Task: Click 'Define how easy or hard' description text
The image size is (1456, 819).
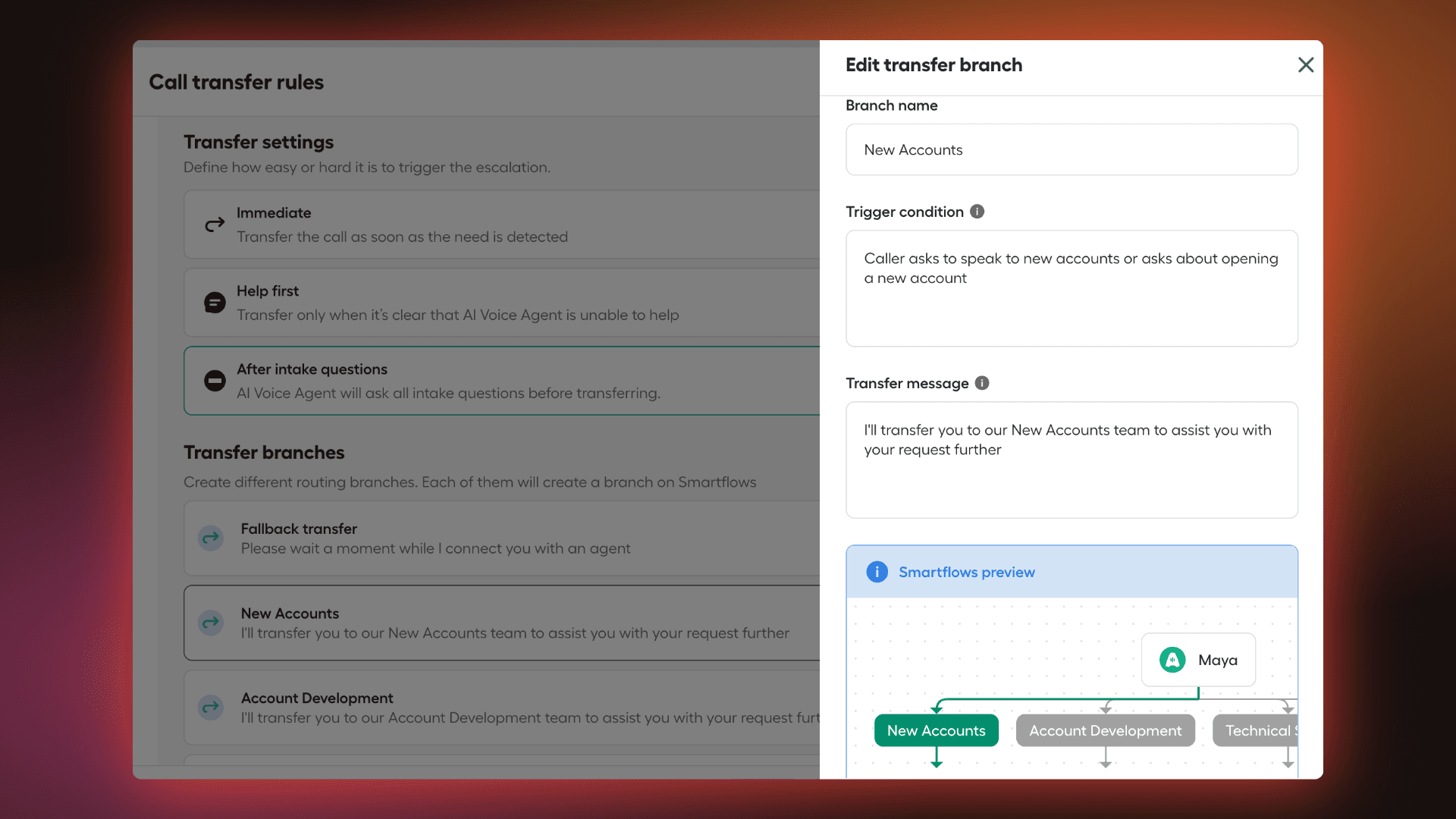Action: pos(367,168)
